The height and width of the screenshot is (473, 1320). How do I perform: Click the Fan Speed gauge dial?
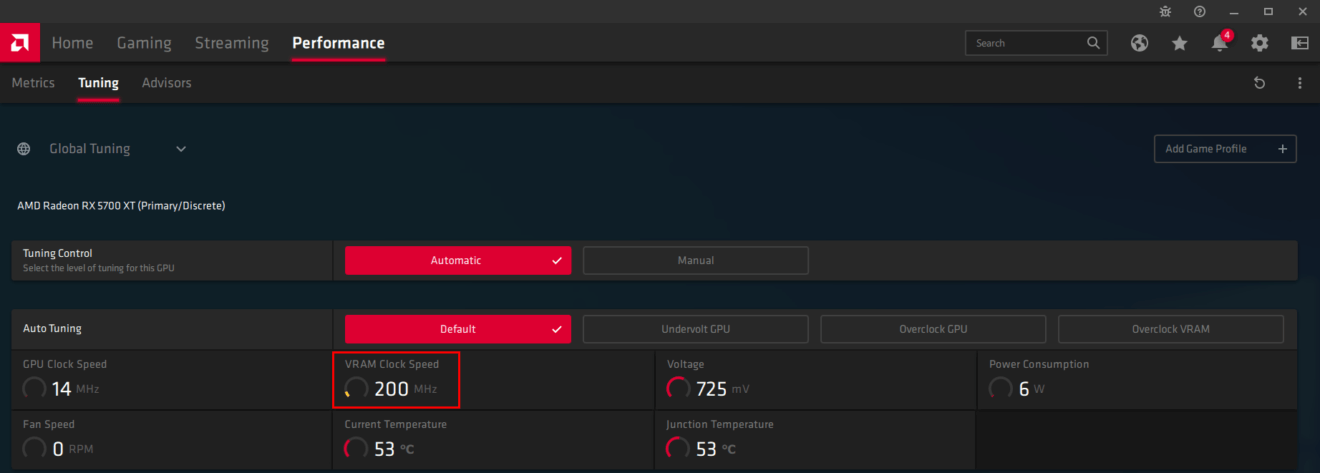click(34, 448)
